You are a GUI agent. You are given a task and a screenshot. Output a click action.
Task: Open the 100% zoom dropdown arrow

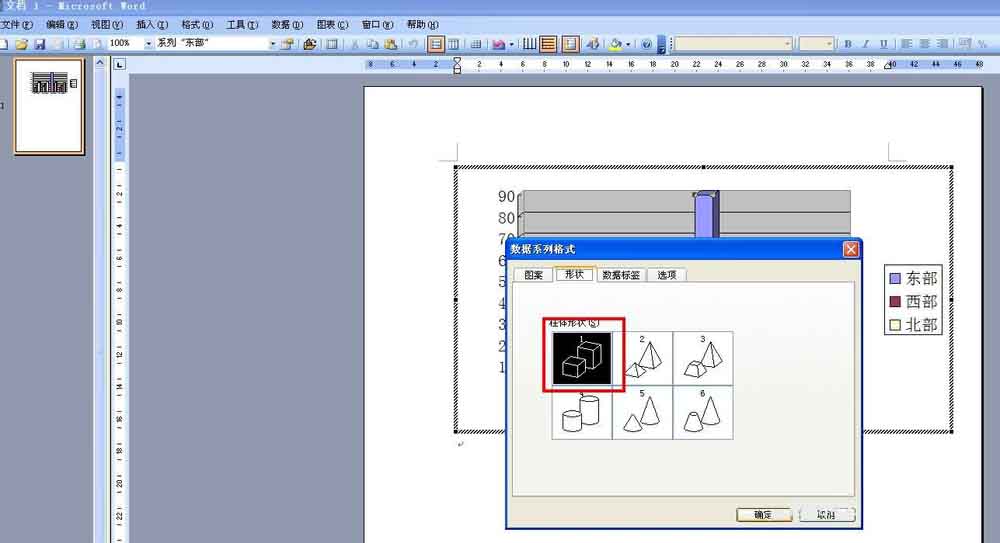(148, 43)
